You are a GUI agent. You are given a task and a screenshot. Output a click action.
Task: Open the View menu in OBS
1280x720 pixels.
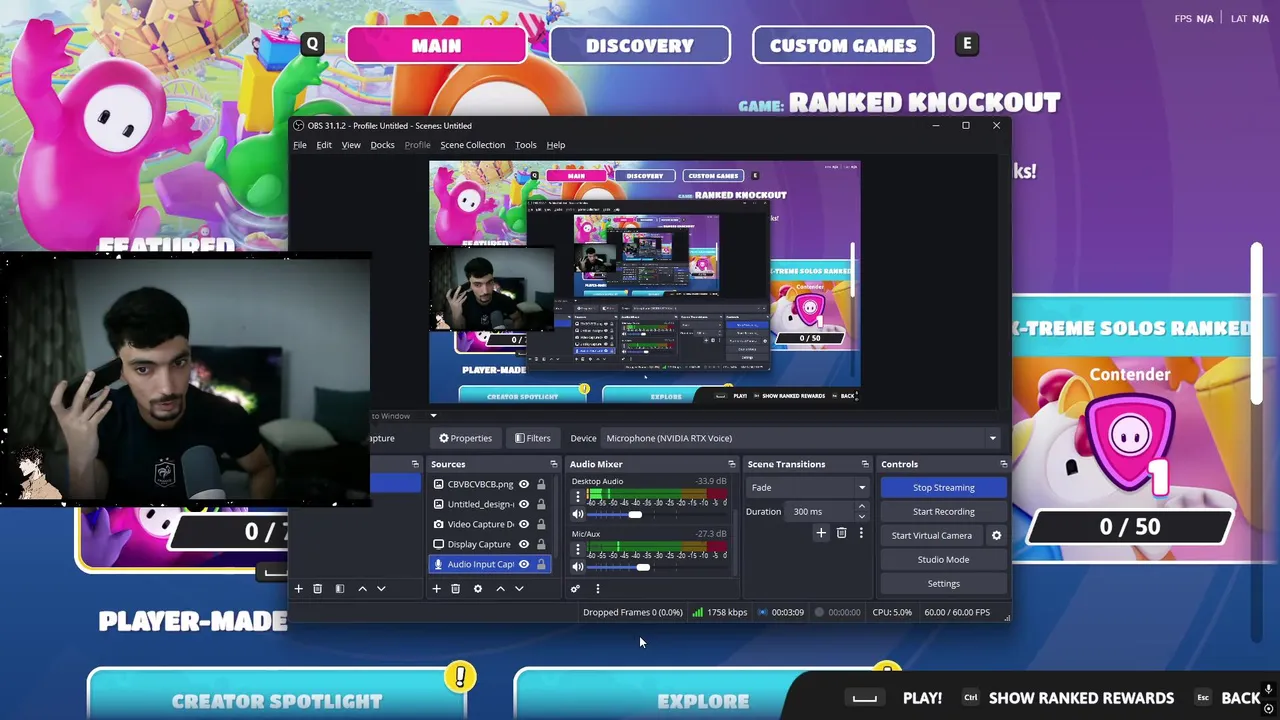tap(351, 145)
